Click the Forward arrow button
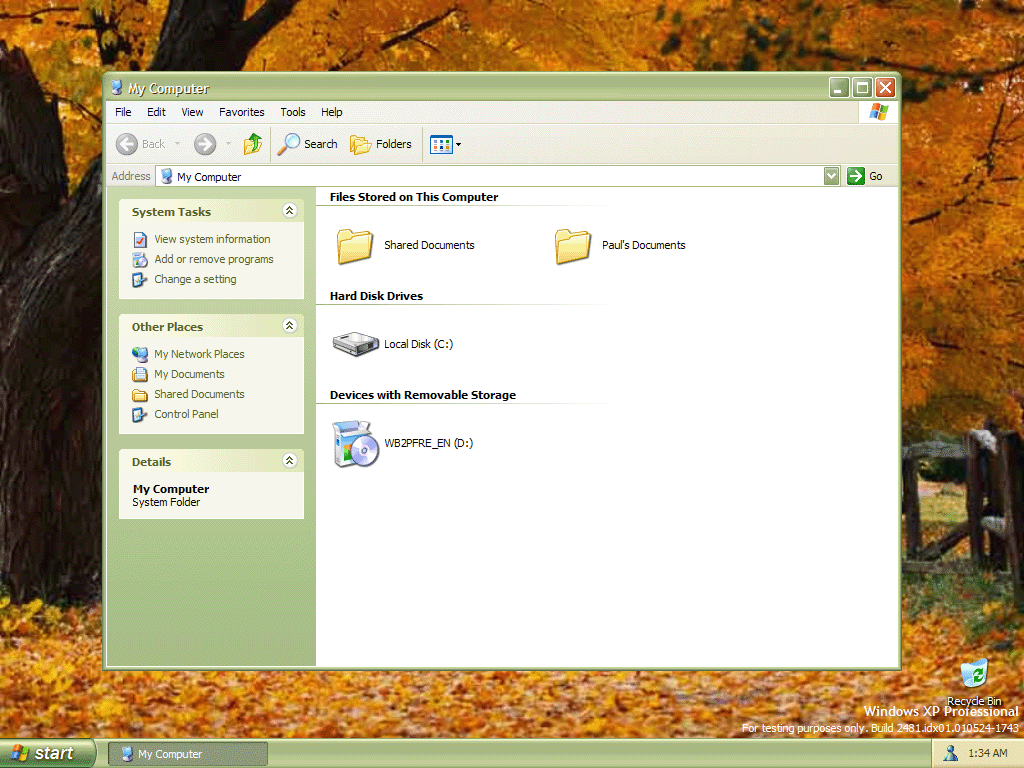Viewport: 1024px width, 768px height. point(205,144)
